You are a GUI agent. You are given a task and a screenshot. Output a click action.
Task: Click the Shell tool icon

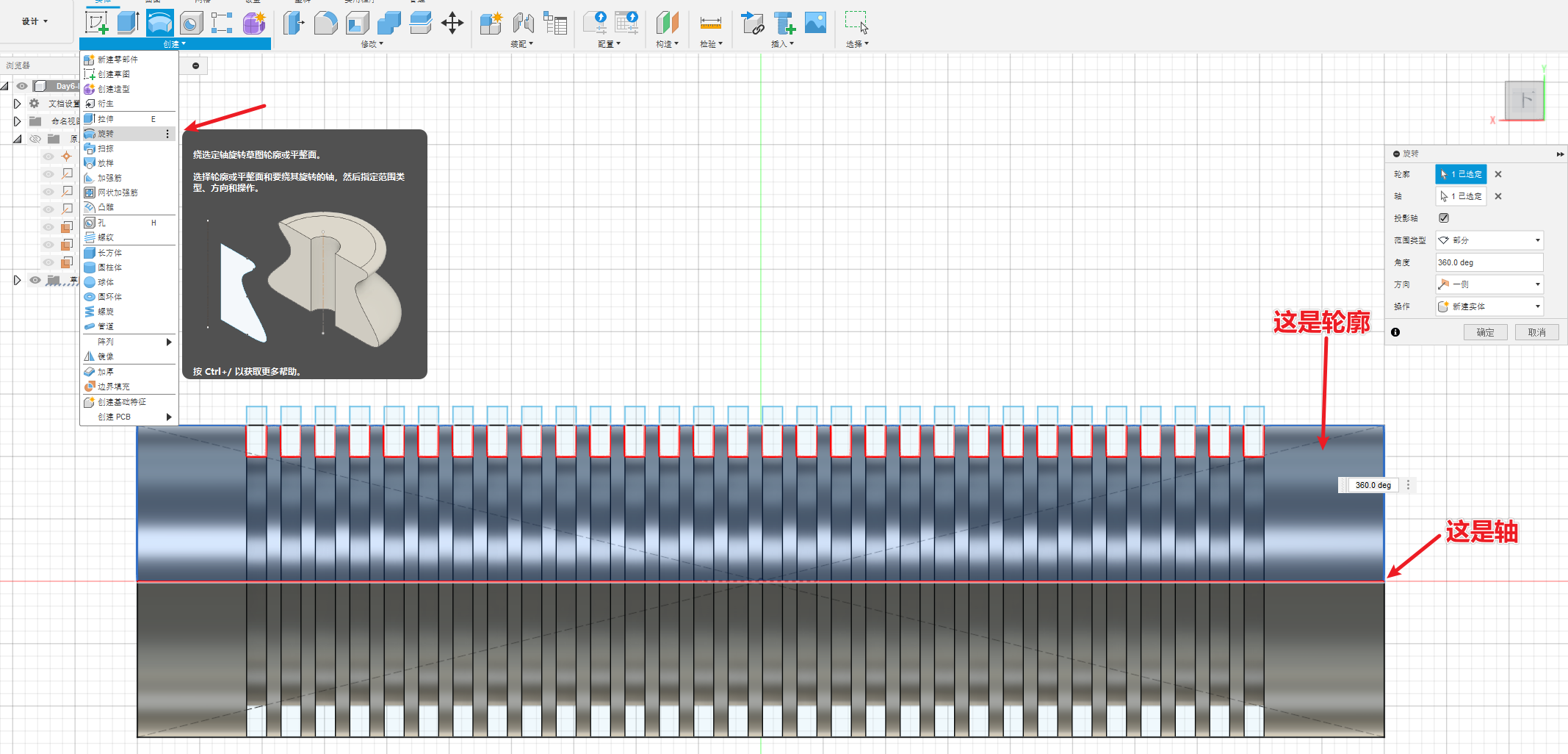[x=357, y=24]
